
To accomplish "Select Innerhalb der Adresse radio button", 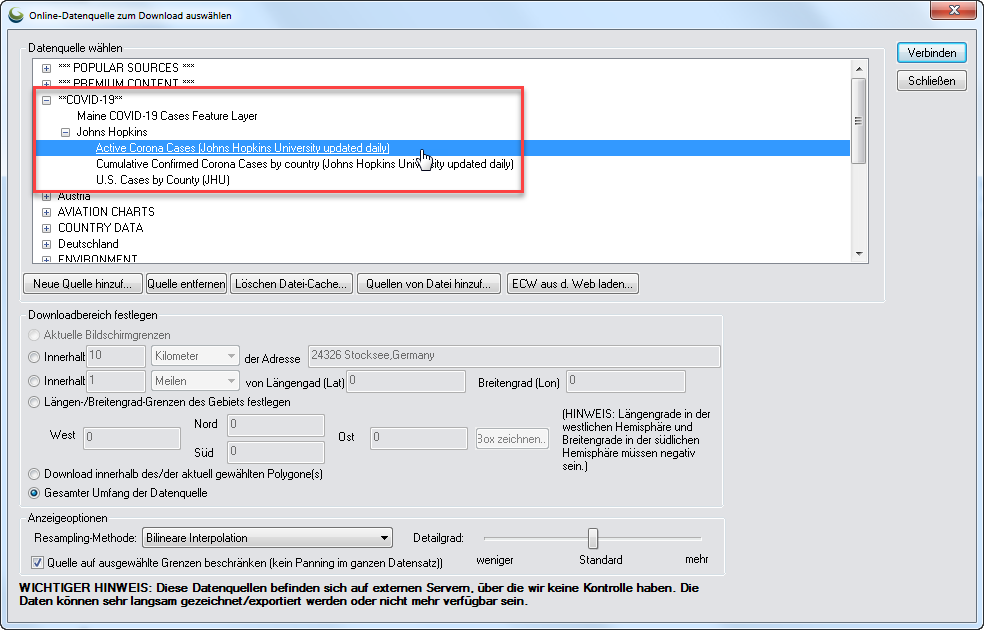I will [34, 357].
